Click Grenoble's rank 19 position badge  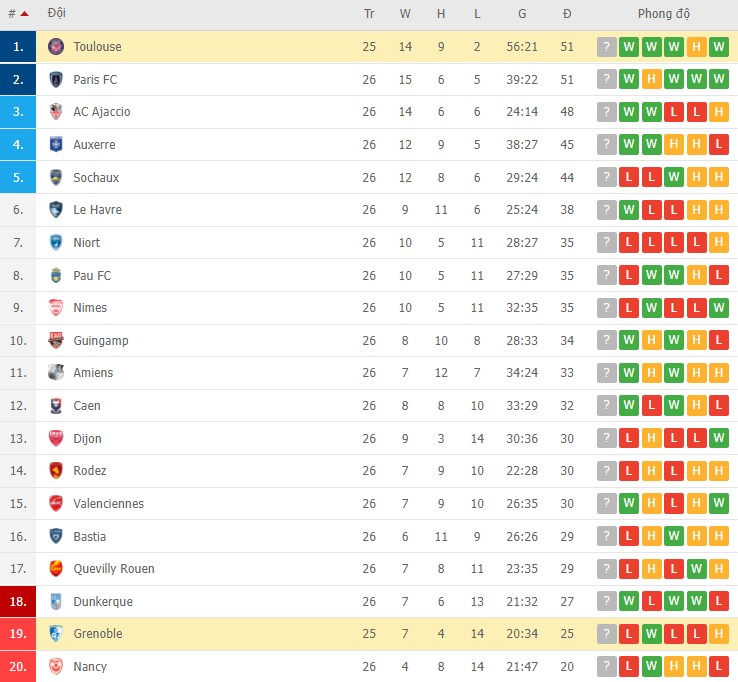(18, 634)
